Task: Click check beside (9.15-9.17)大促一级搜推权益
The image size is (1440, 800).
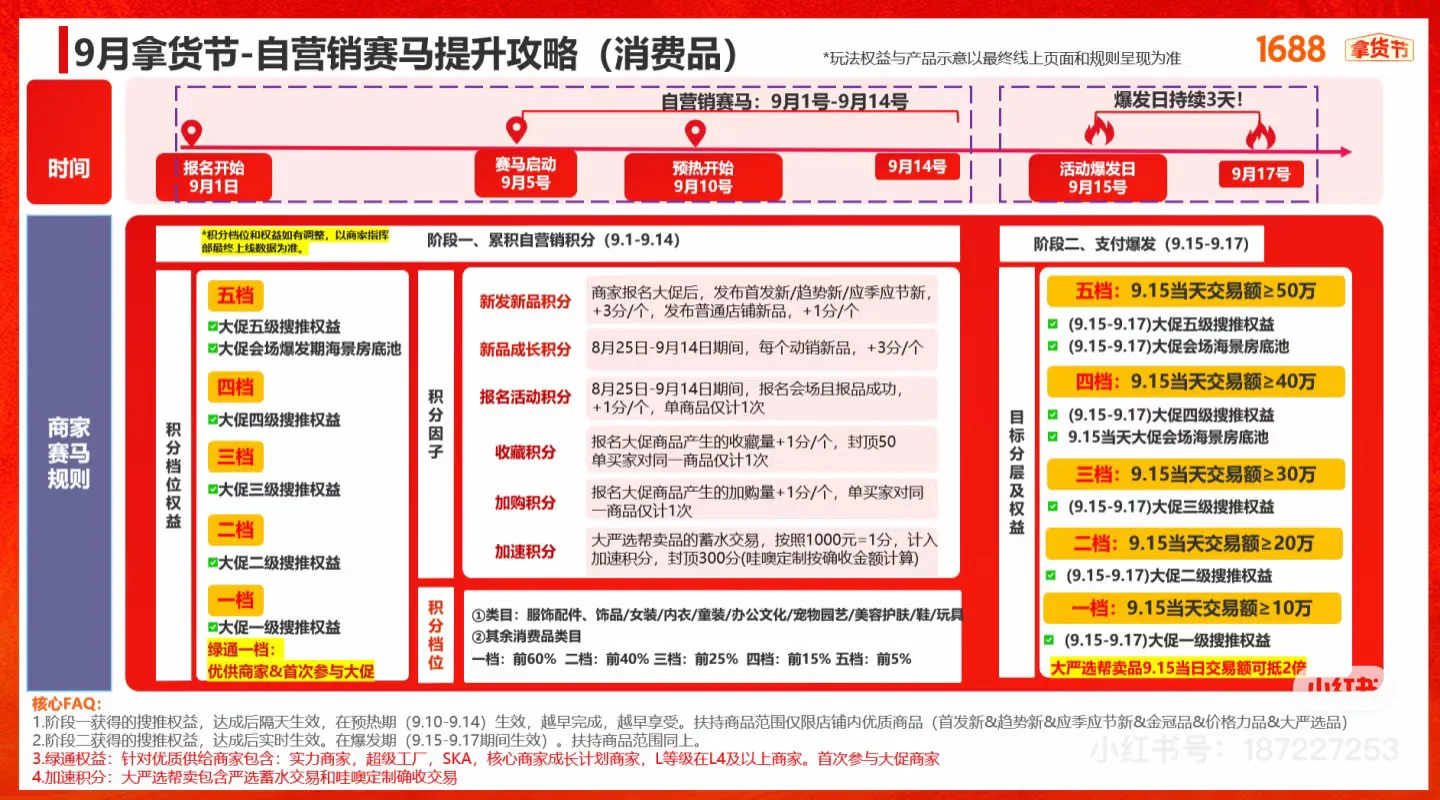Action: (1048, 640)
